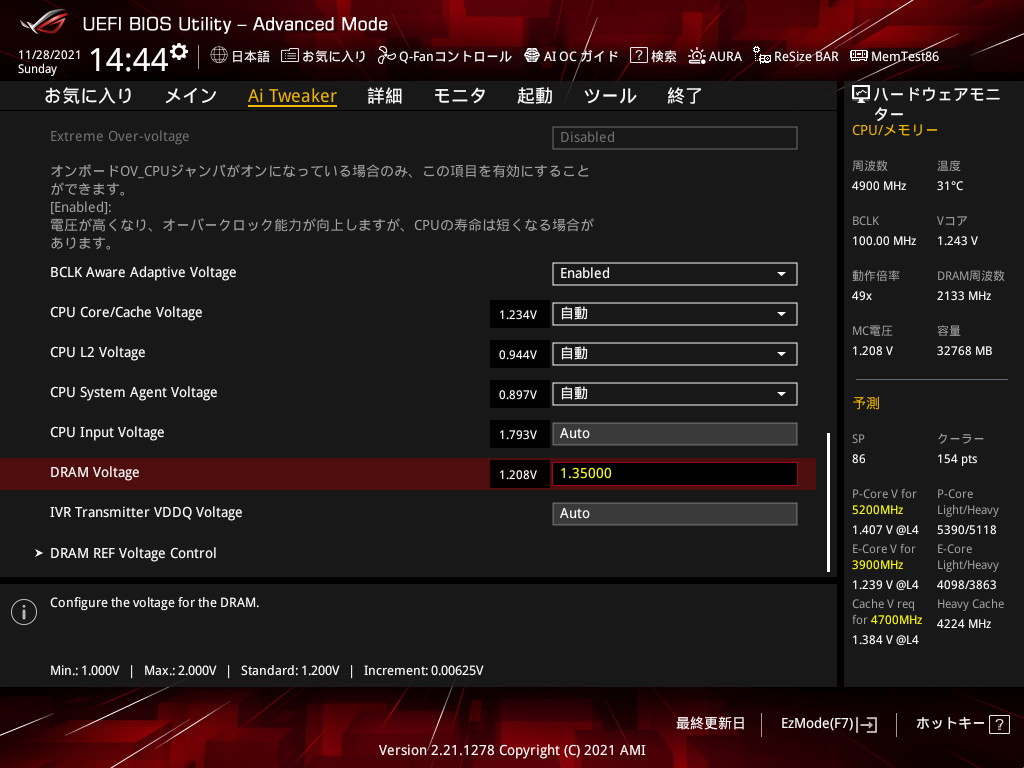Image resolution: width=1024 pixels, height=768 pixels.
Task: Select DRAM Voltage row label
Action: (95, 473)
